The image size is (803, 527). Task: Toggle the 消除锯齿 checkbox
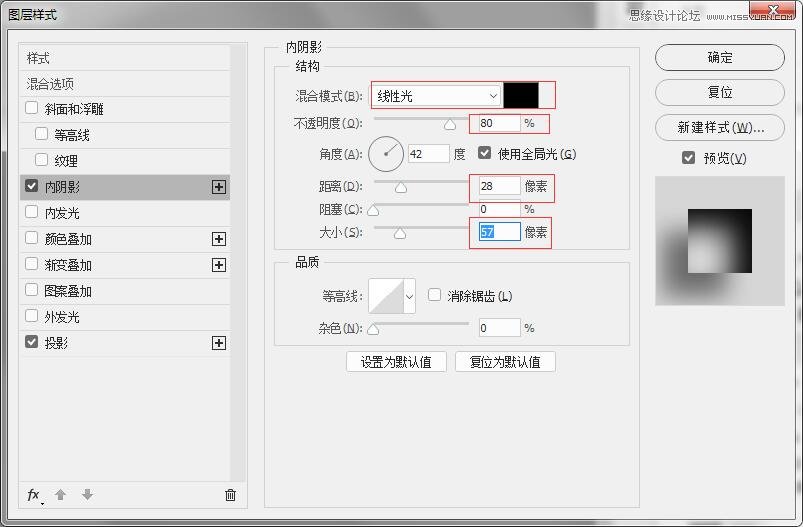click(x=434, y=295)
